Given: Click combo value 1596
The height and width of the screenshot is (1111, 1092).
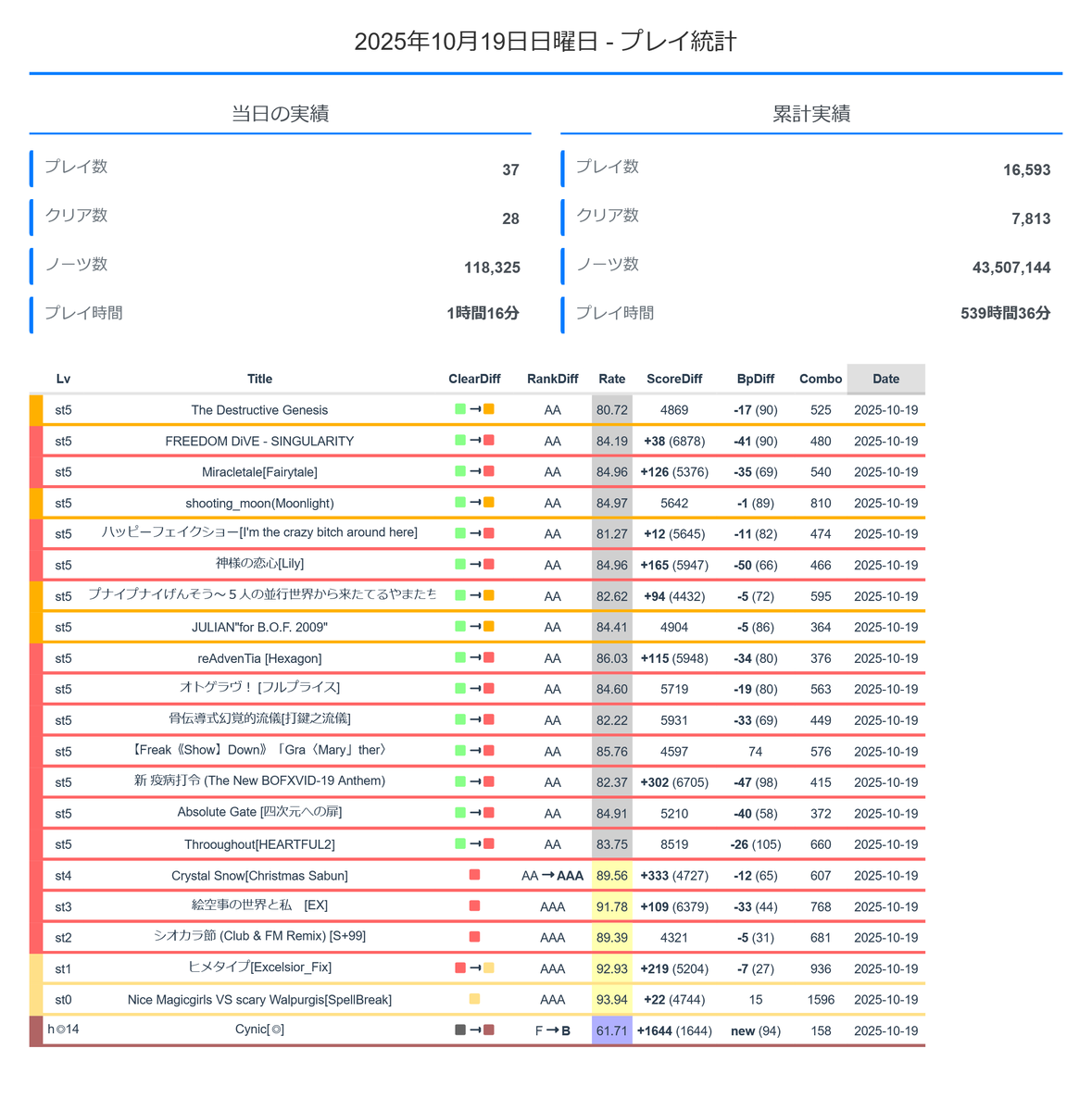Looking at the screenshot, I should coord(821,1000).
